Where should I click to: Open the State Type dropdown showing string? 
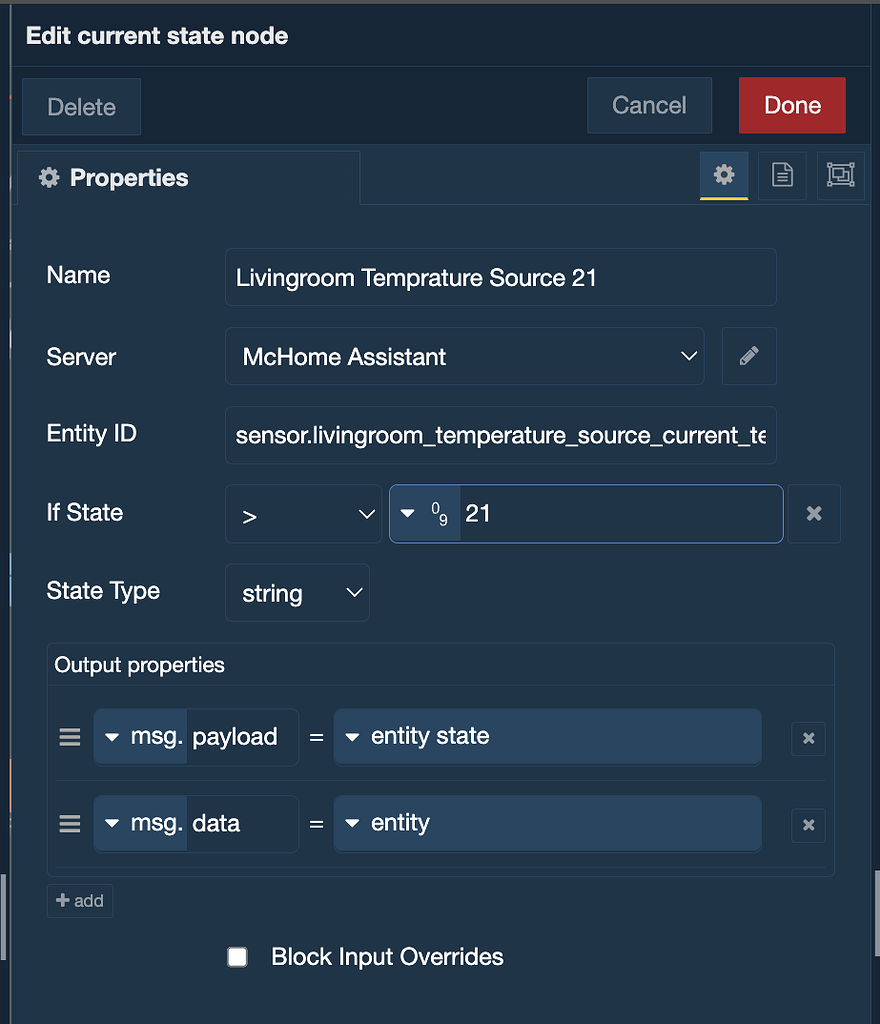tap(297, 592)
